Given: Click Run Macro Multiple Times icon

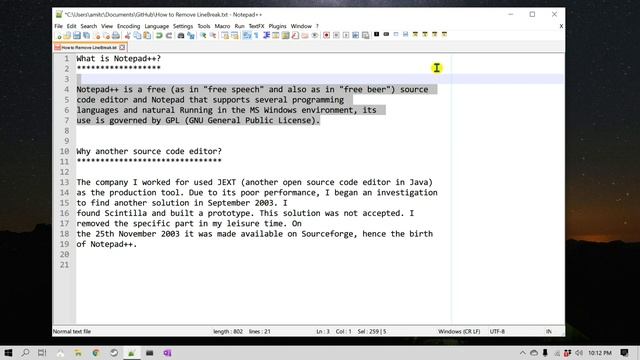Looking at the screenshot, I should pos(356,36).
